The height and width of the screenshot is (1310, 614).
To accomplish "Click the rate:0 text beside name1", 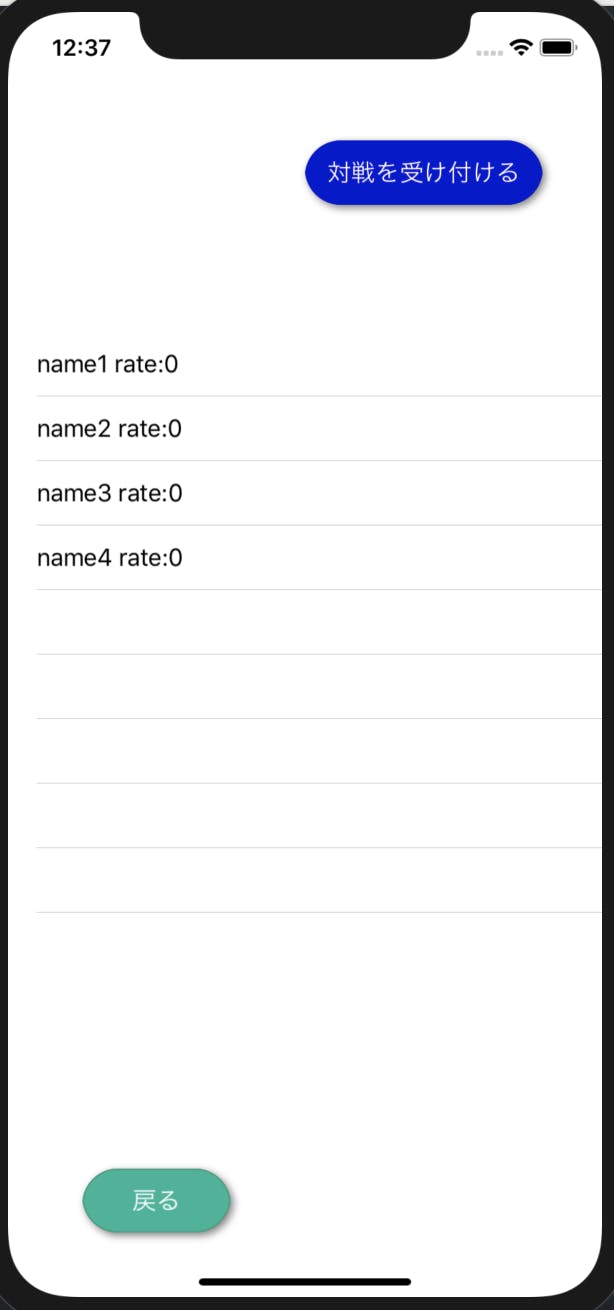I will (x=146, y=364).
